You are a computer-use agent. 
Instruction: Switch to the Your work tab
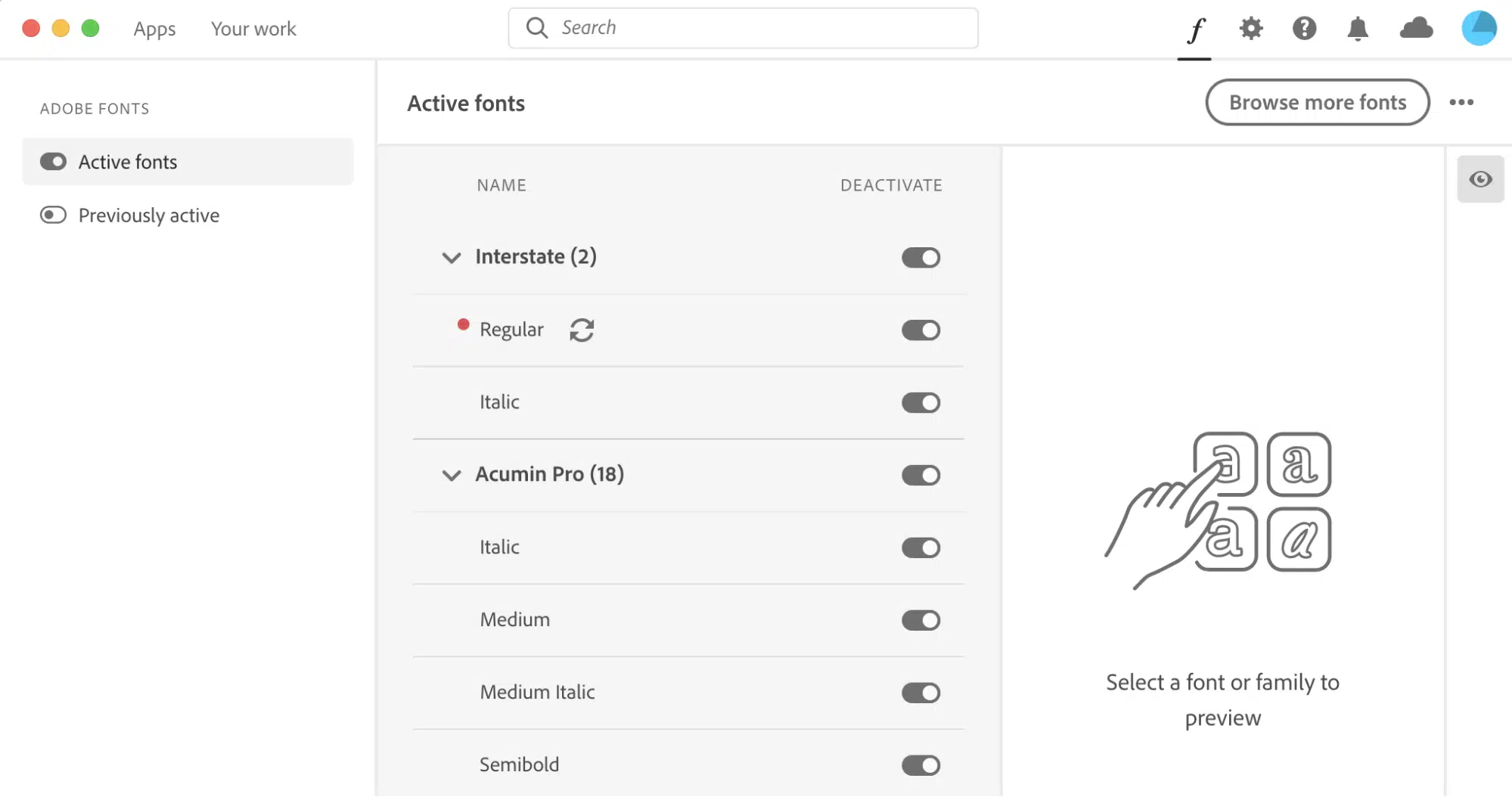tap(253, 29)
